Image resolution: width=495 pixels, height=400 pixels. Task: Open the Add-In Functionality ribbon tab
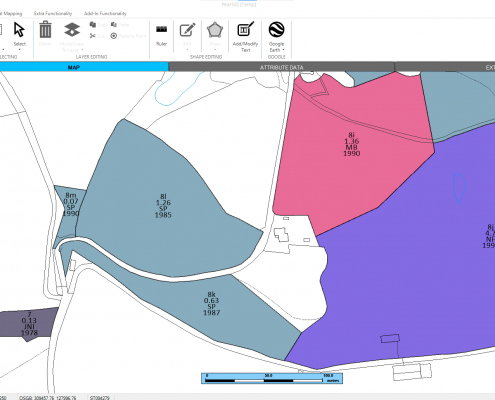click(105, 14)
